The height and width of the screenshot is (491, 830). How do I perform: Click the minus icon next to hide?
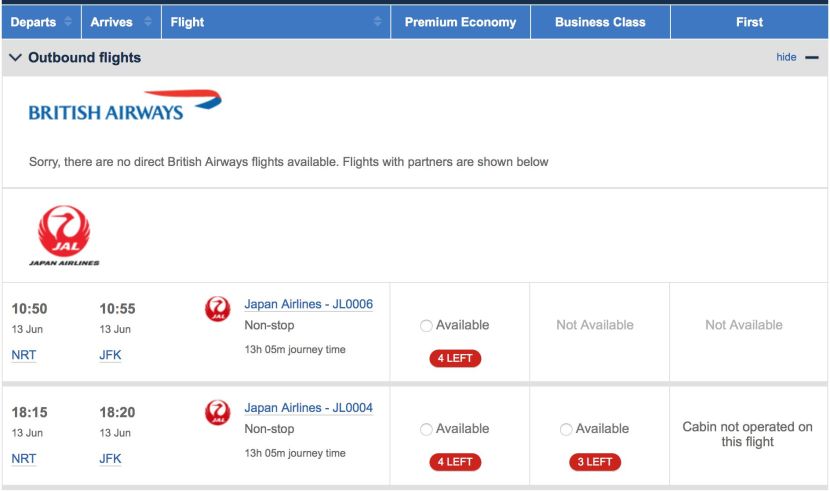click(x=812, y=57)
